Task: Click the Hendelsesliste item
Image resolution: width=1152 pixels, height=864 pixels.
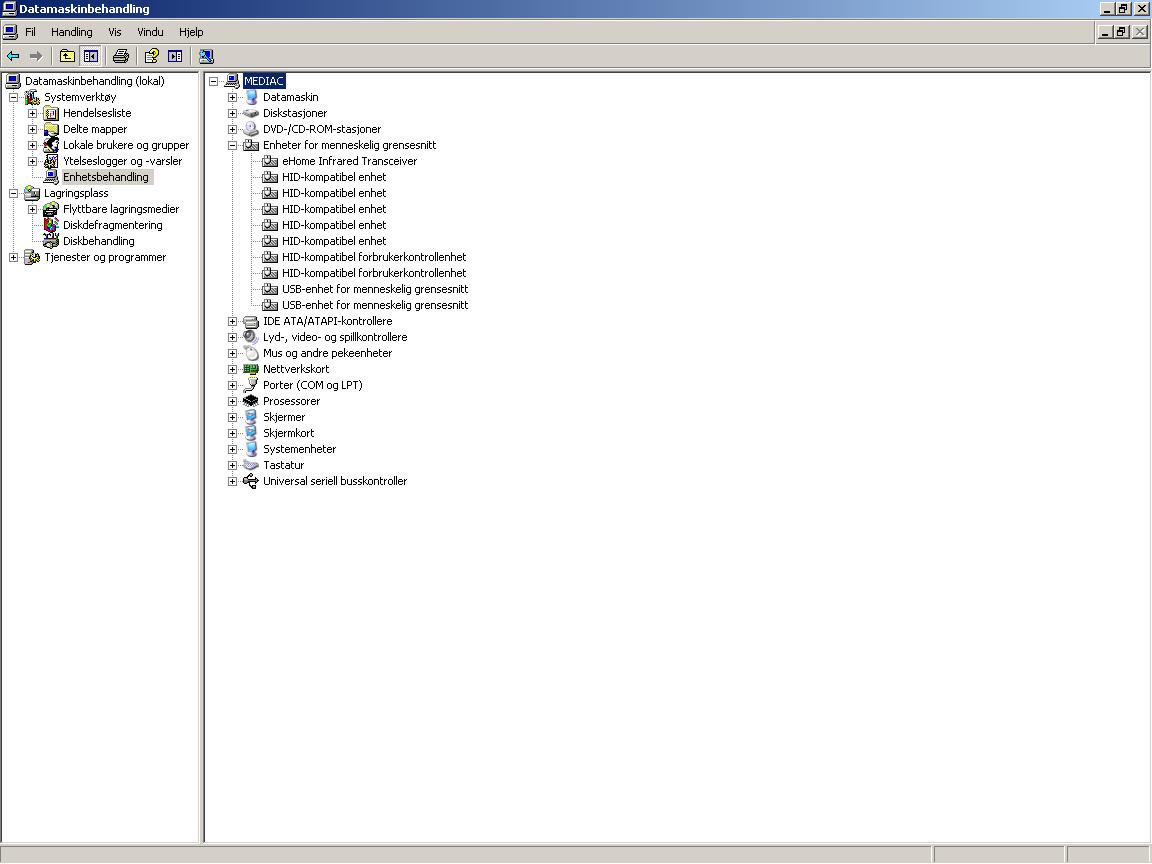Action: 97,113
